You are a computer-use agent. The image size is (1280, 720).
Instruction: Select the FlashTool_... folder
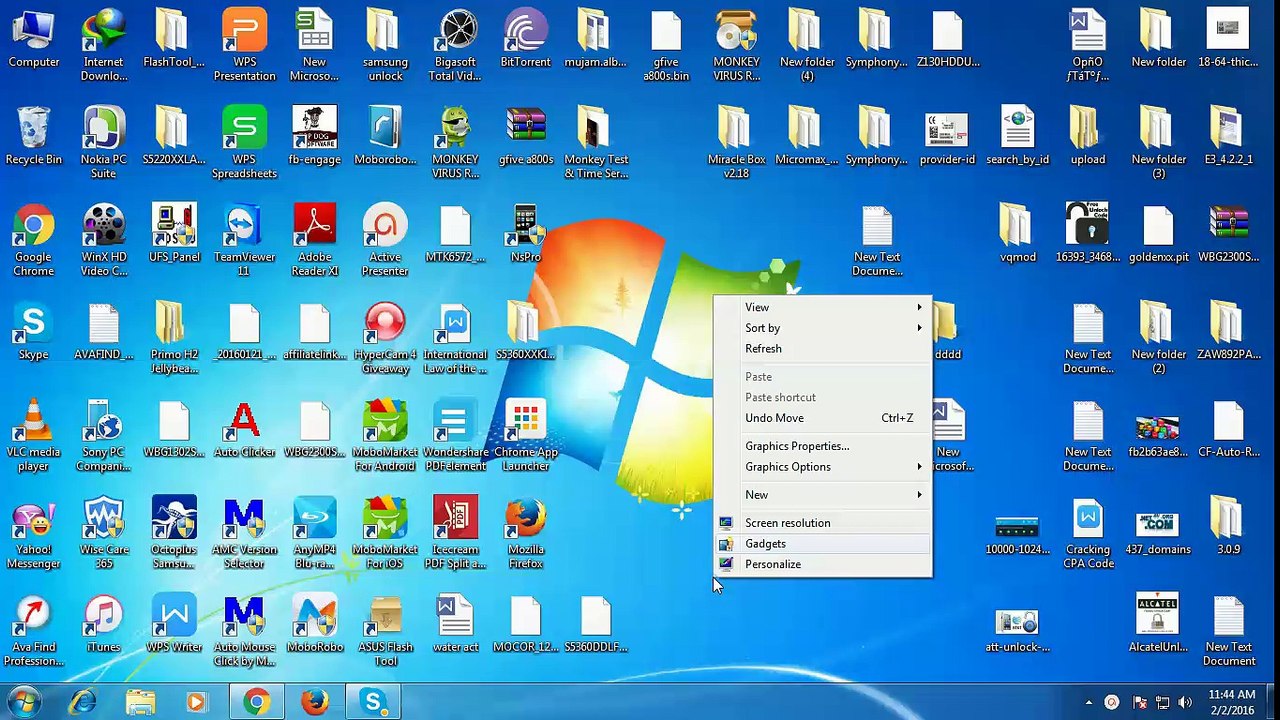[x=174, y=39]
